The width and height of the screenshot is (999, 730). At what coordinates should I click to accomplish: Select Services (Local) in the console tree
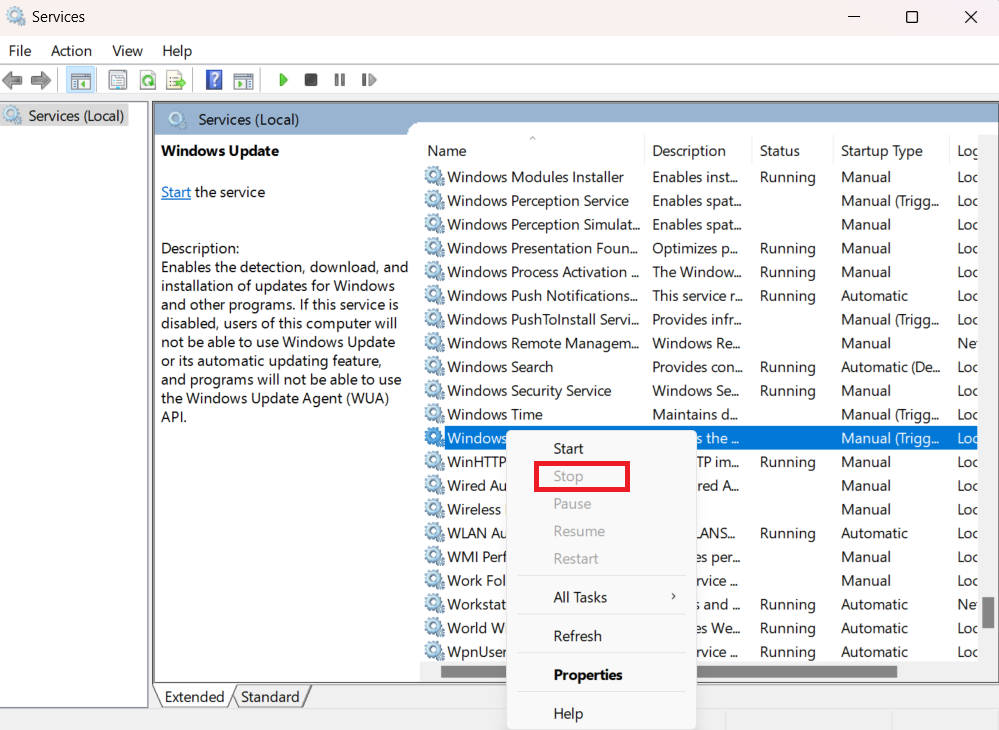point(76,116)
